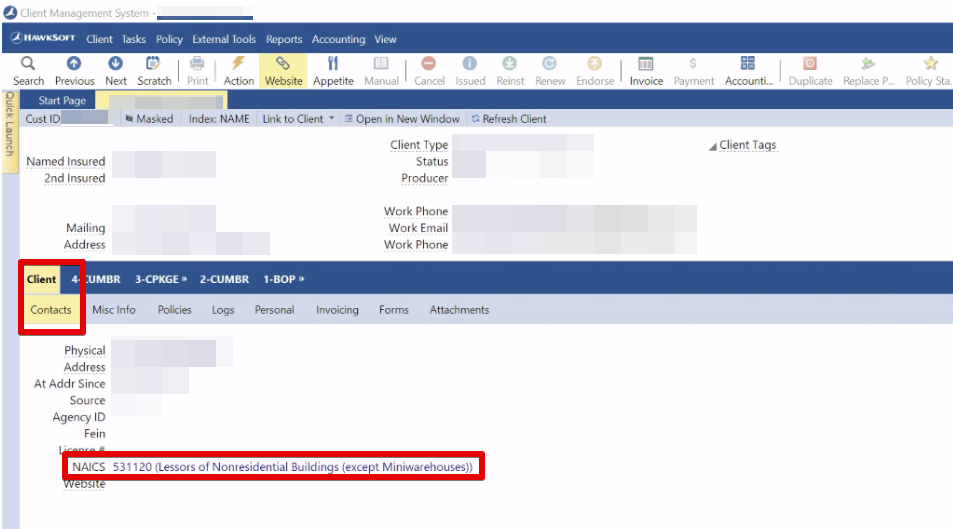
Task: Select the Client tab
Action: 41,279
